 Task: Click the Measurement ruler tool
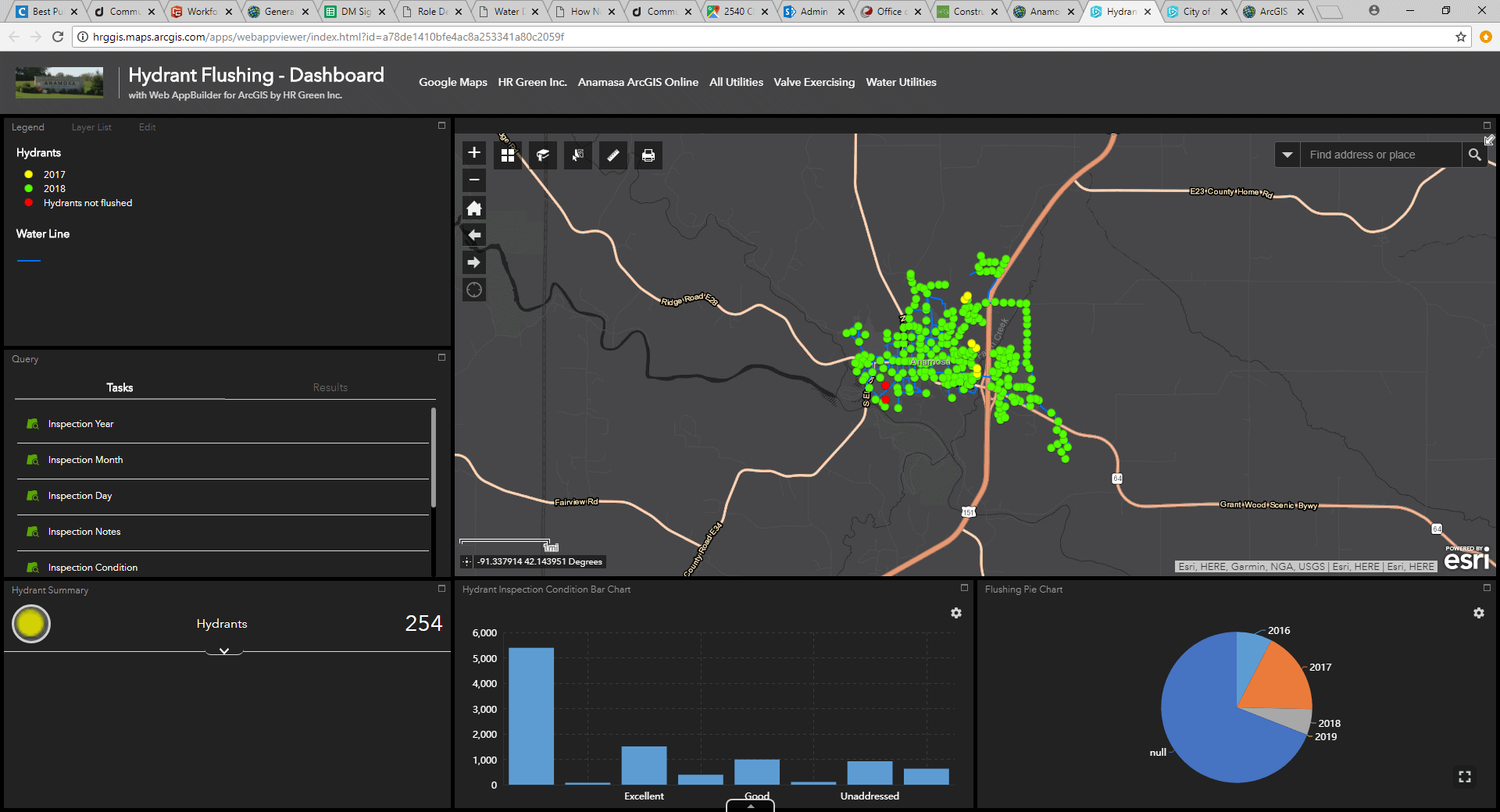coord(613,155)
